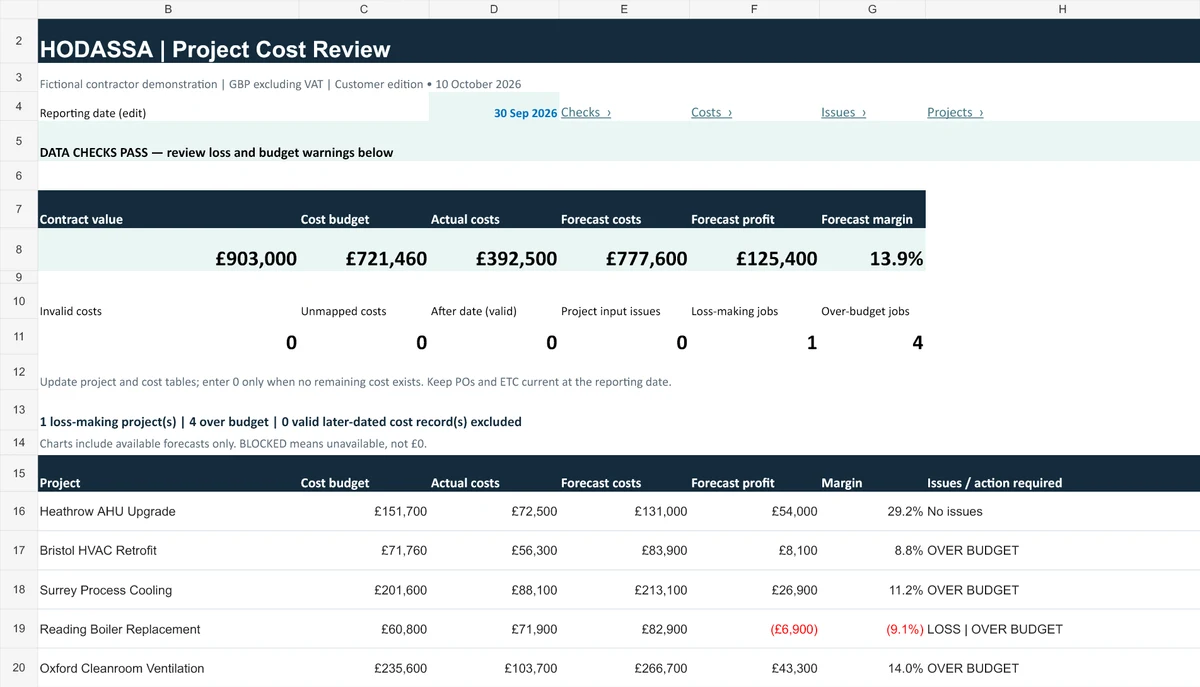This screenshot has width=1200, height=687.
Task: Click the Bristol HVAC Retrofit project name
Action: [98, 550]
